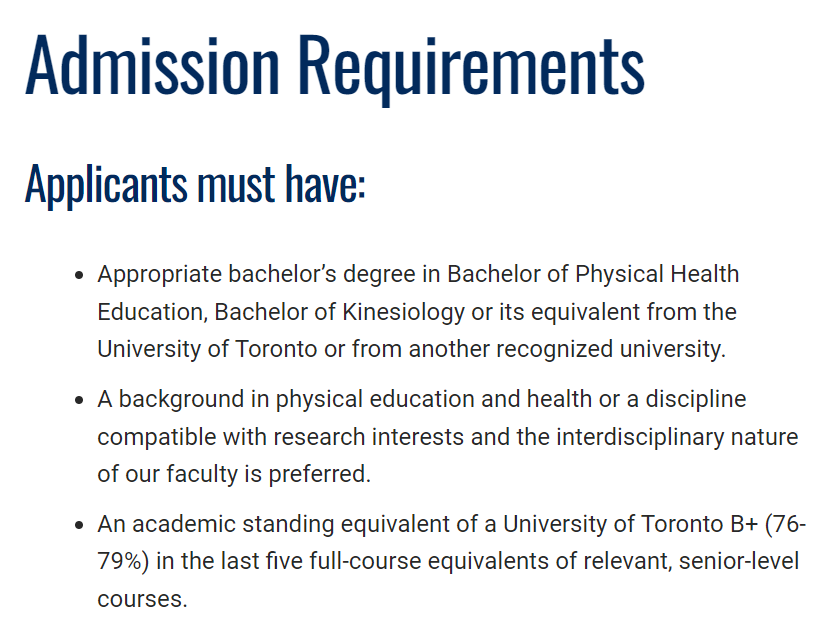Click the word "interdisciplinary"

632,437
